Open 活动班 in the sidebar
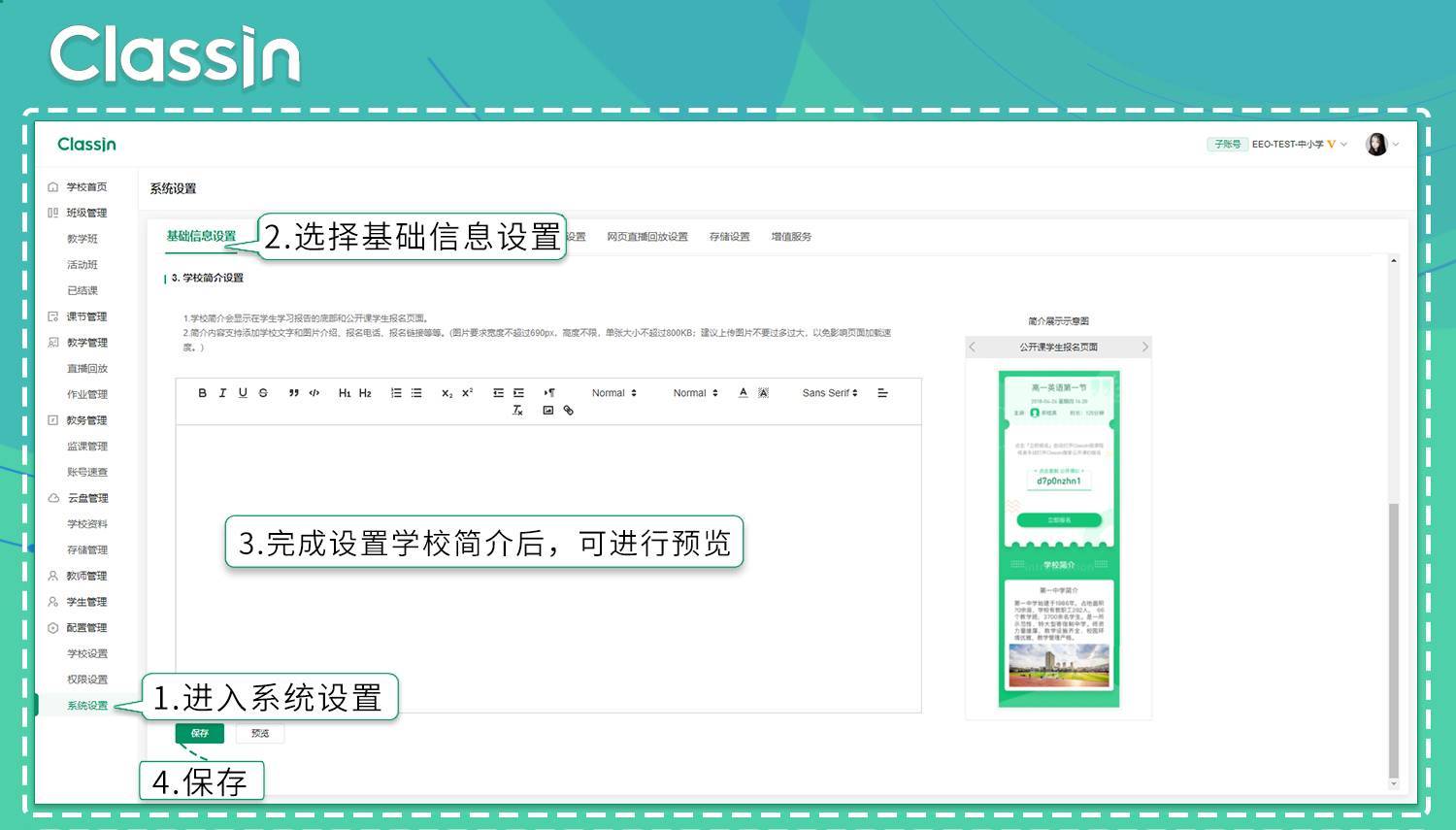 coord(83,264)
